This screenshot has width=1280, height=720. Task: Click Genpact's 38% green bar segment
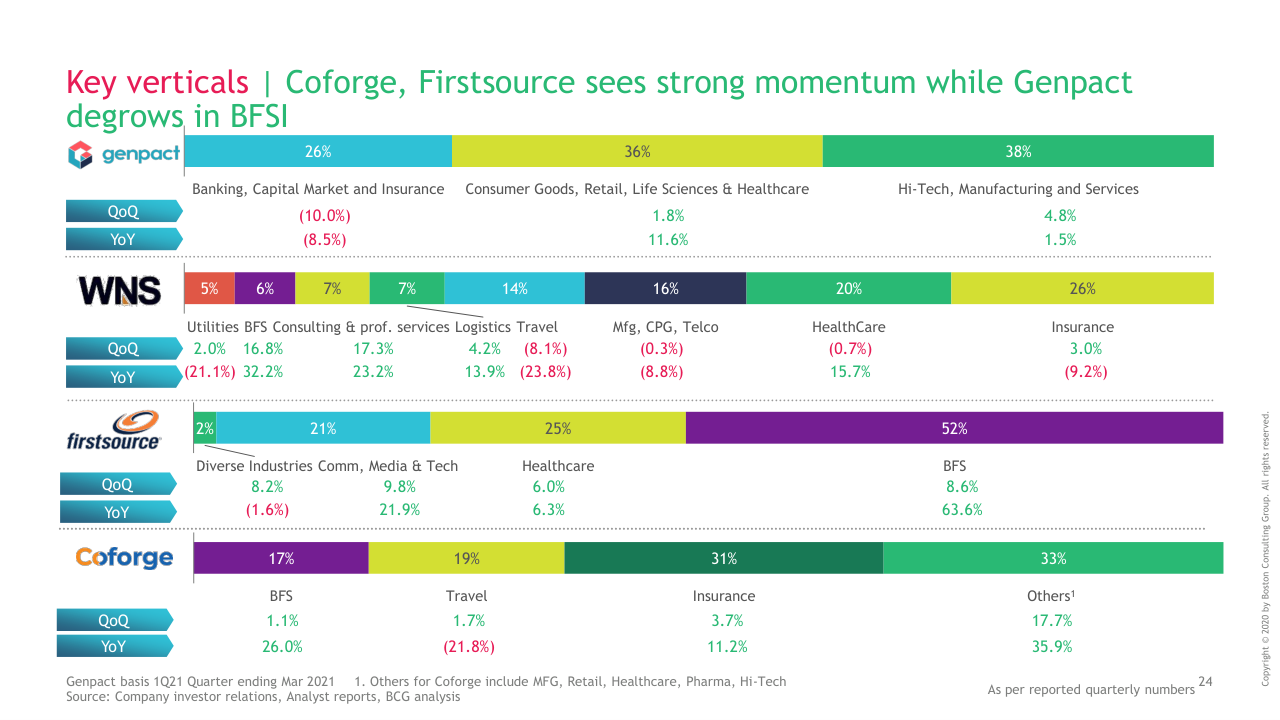pyautogui.click(x=1018, y=152)
